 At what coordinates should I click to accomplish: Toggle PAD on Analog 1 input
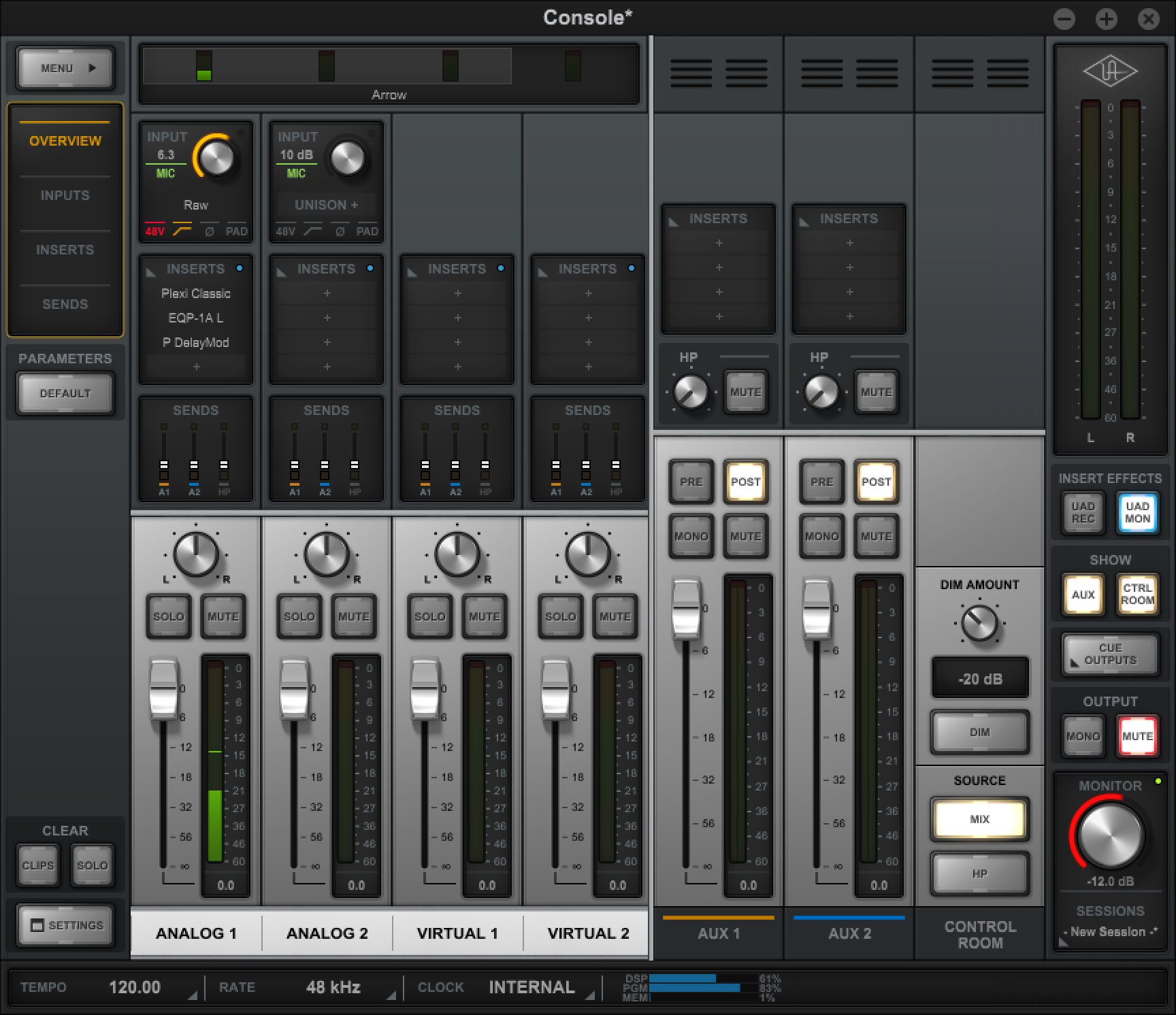click(236, 231)
